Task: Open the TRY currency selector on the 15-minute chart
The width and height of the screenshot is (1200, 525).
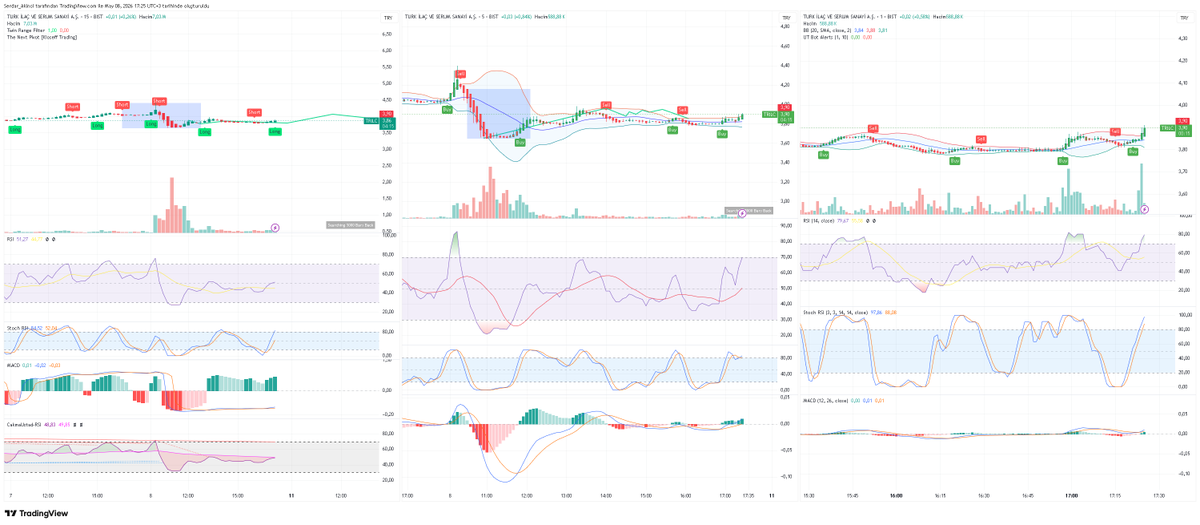Action: (x=387, y=18)
